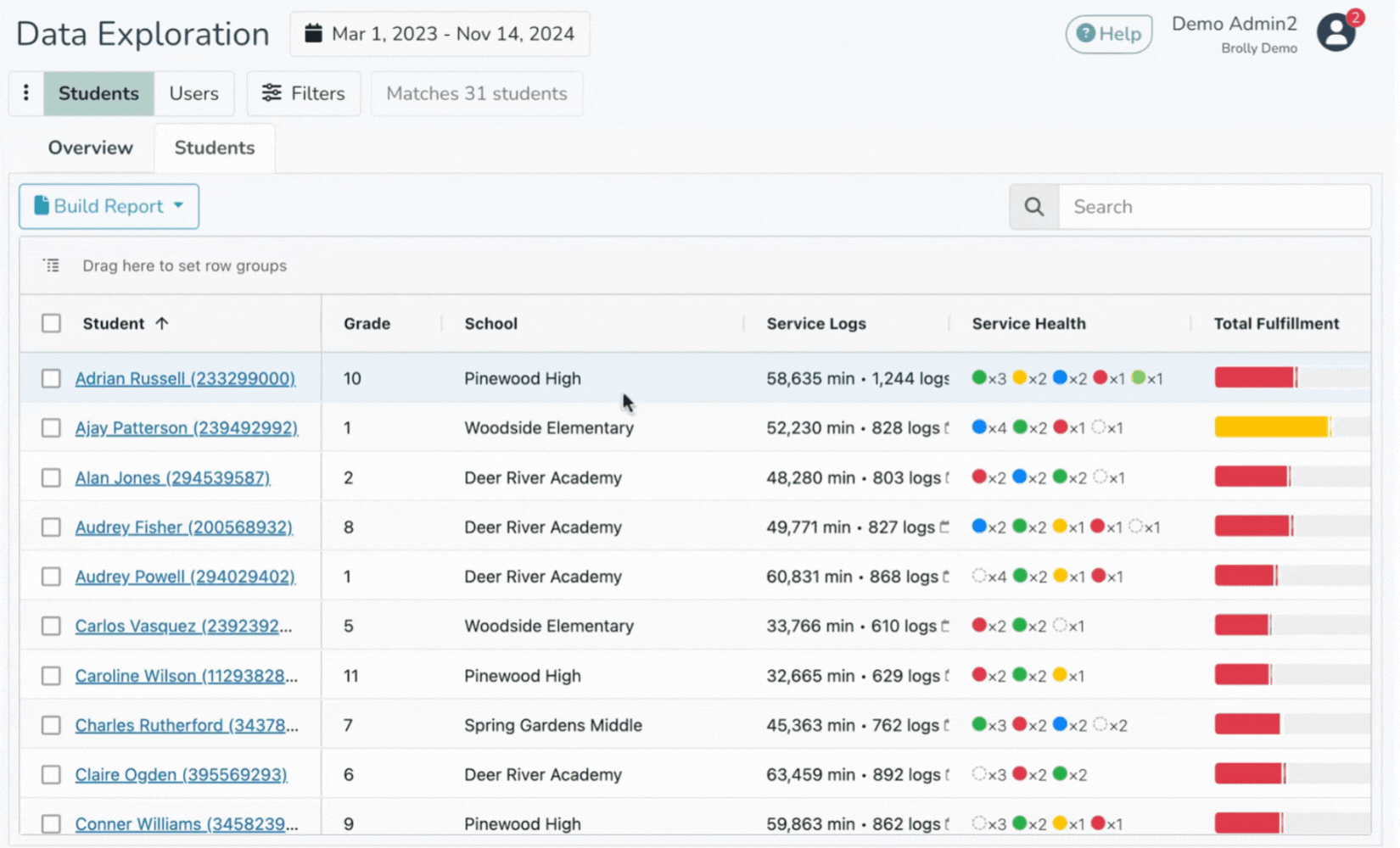Open the Mar 1, 2023 date range picker

coord(440,34)
